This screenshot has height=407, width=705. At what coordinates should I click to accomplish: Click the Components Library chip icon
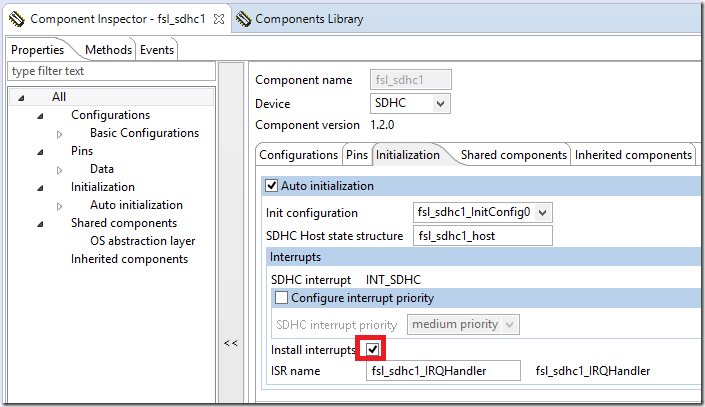[x=244, y=19]
